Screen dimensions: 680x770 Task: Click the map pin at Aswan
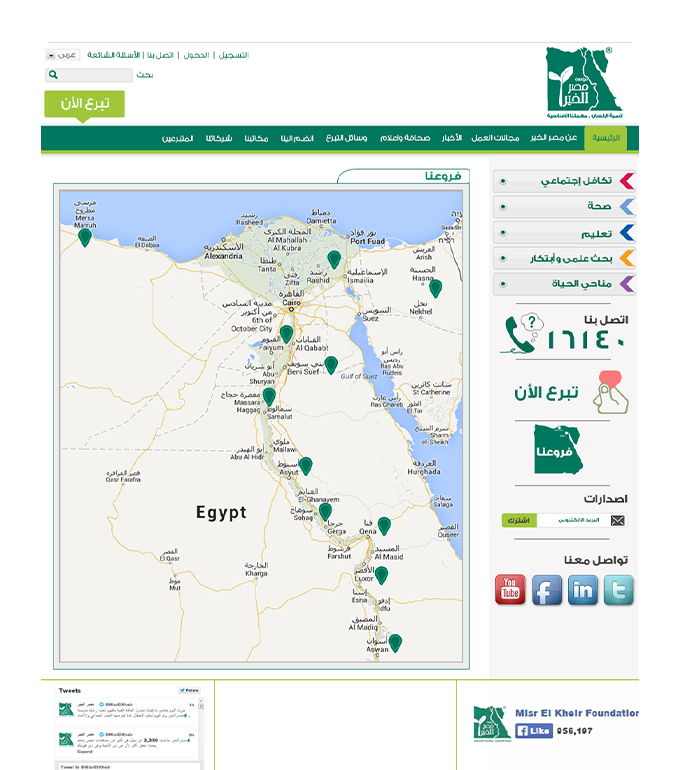[x=395, y=643]
